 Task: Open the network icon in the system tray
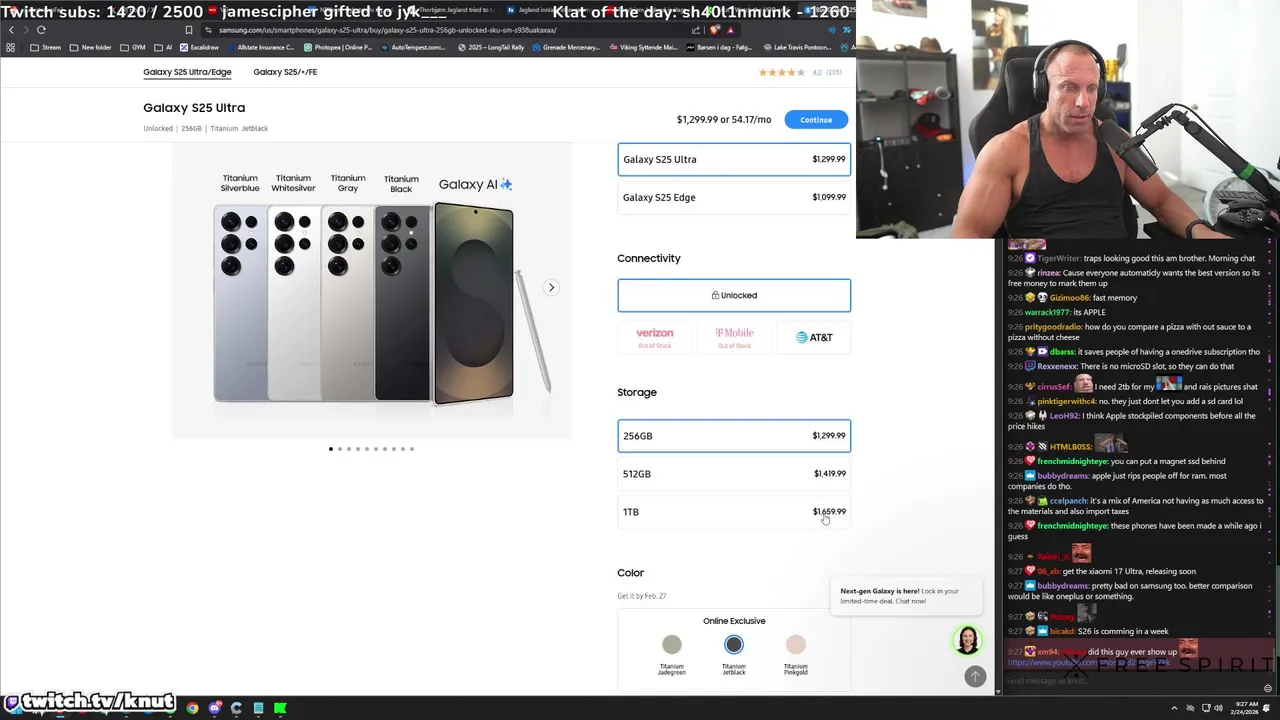(1205, 708)
